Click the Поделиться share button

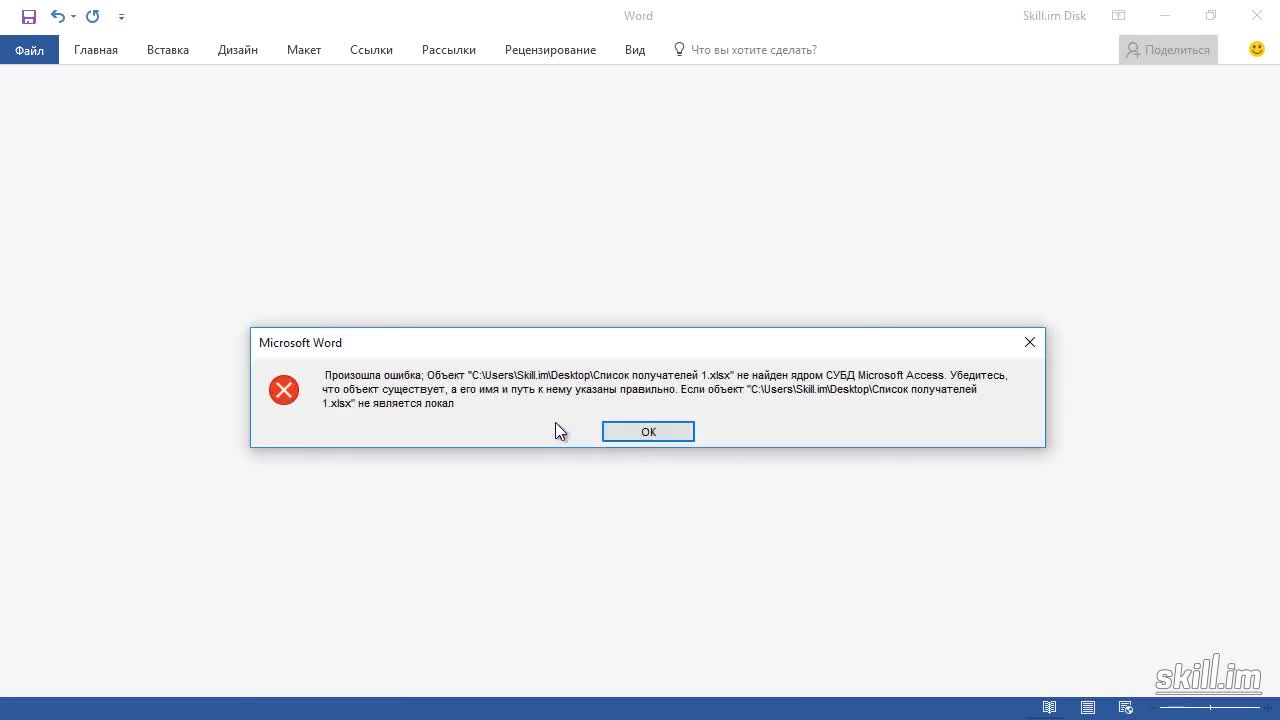click(1168, 50)
